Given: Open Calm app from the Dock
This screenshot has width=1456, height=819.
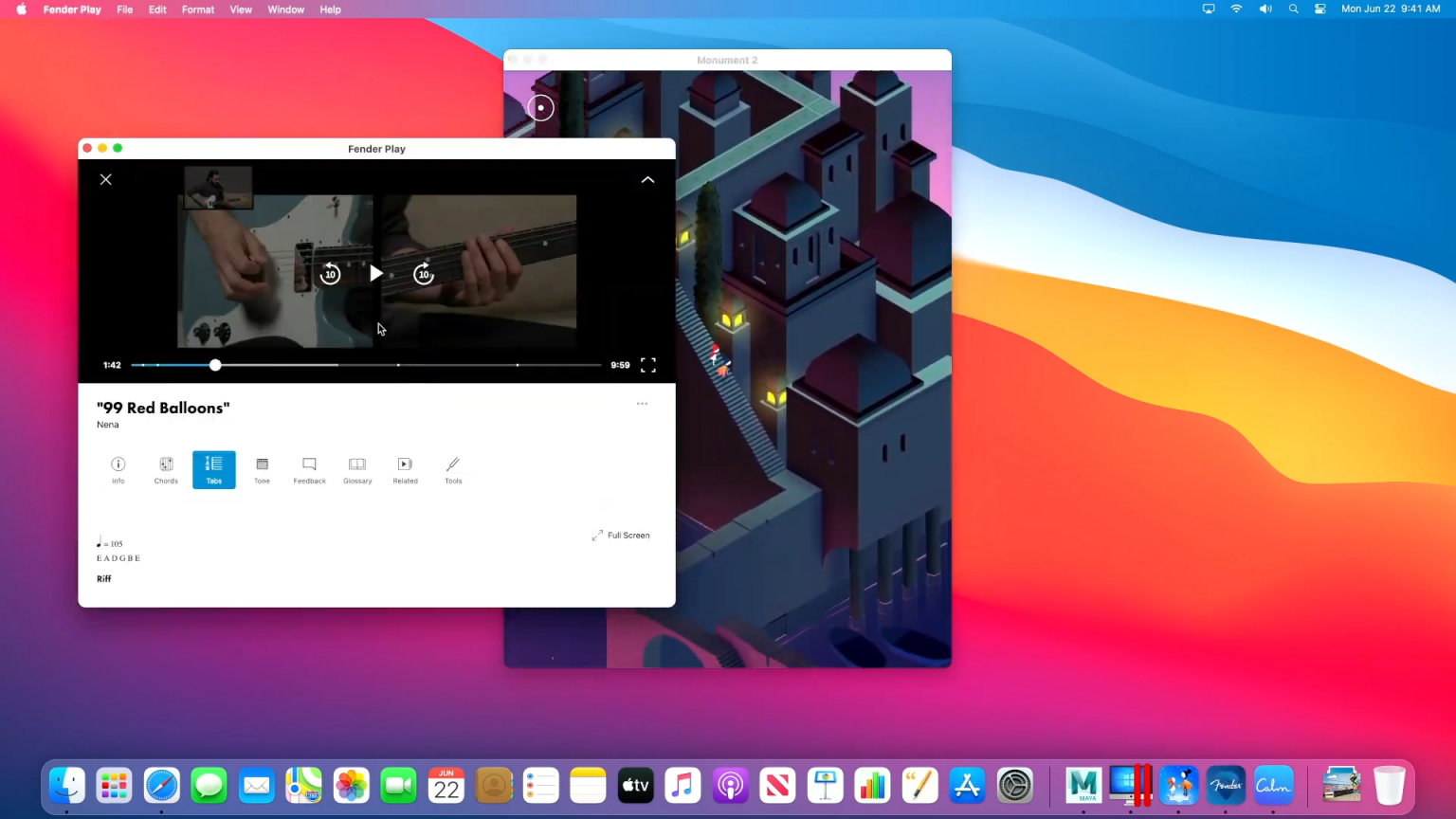Looking at the screenshot, I should (x=1273, y=785).
